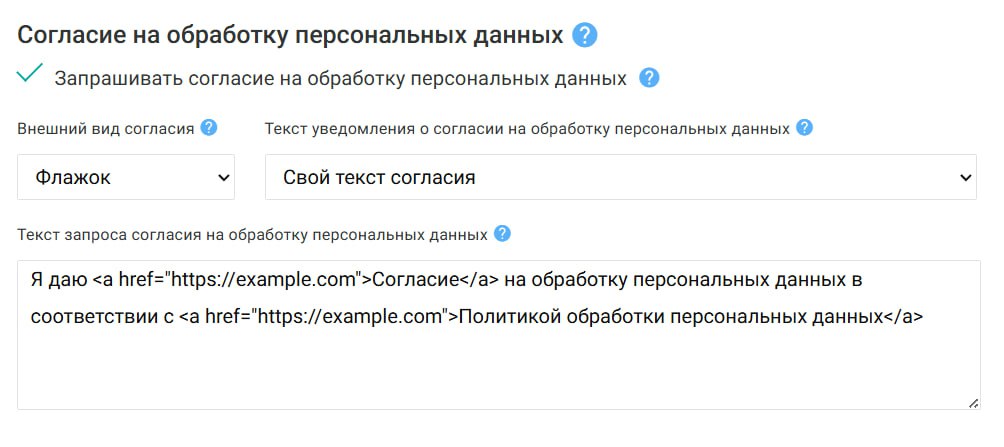Uncheck the consent request checkmark
This screenshot has width=1004, height=447.
(30, 74)
